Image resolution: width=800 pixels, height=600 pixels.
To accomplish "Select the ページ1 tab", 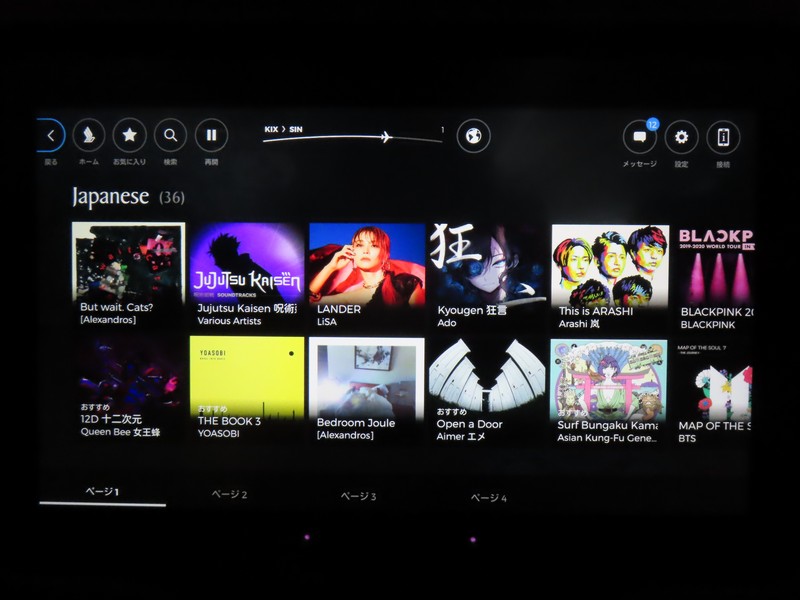I will point(102,493).
